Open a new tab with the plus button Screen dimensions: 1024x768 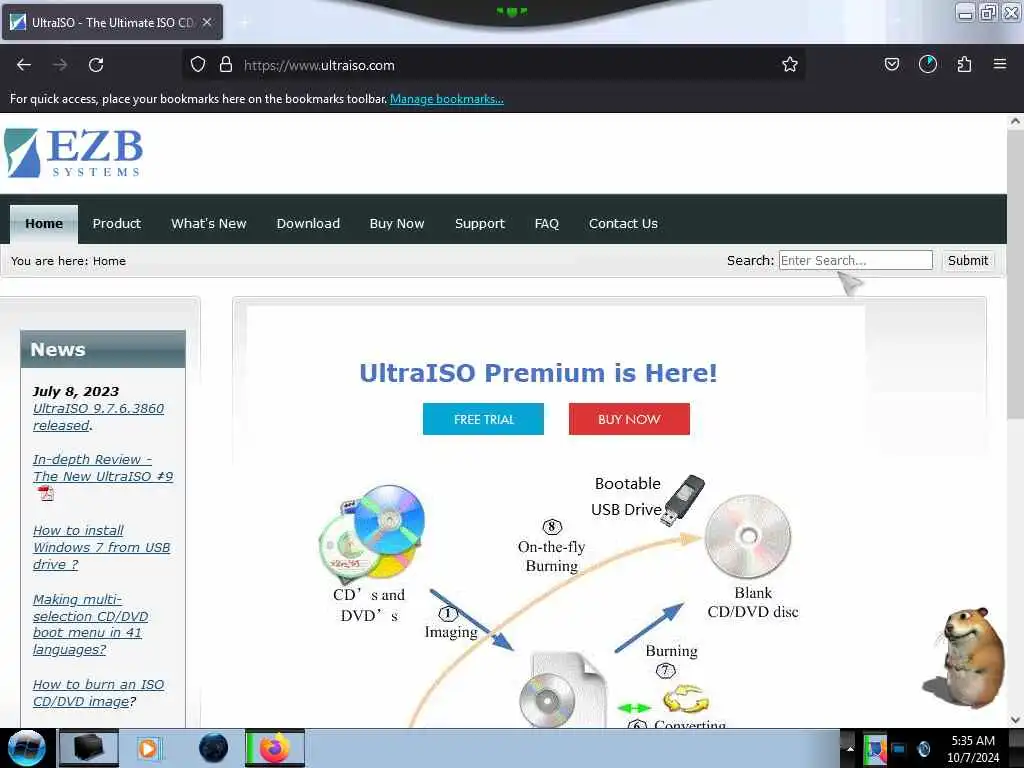pos(245,22)
